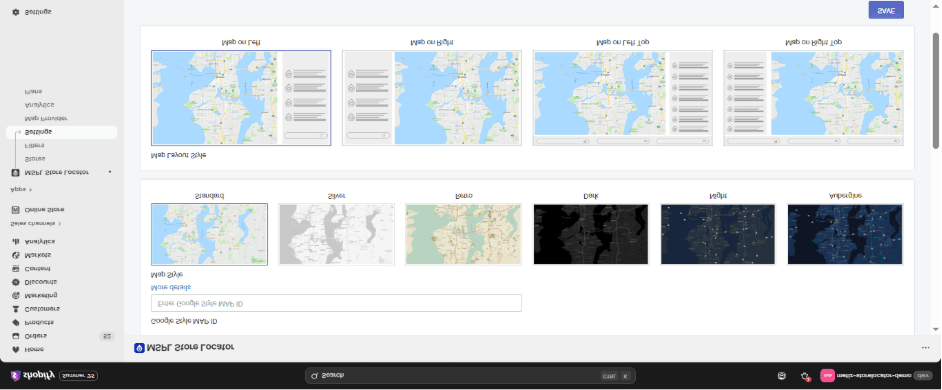The height and width of the screenshot is (390, 942).
Task: Open the More details link
Action: pos(171,287)
